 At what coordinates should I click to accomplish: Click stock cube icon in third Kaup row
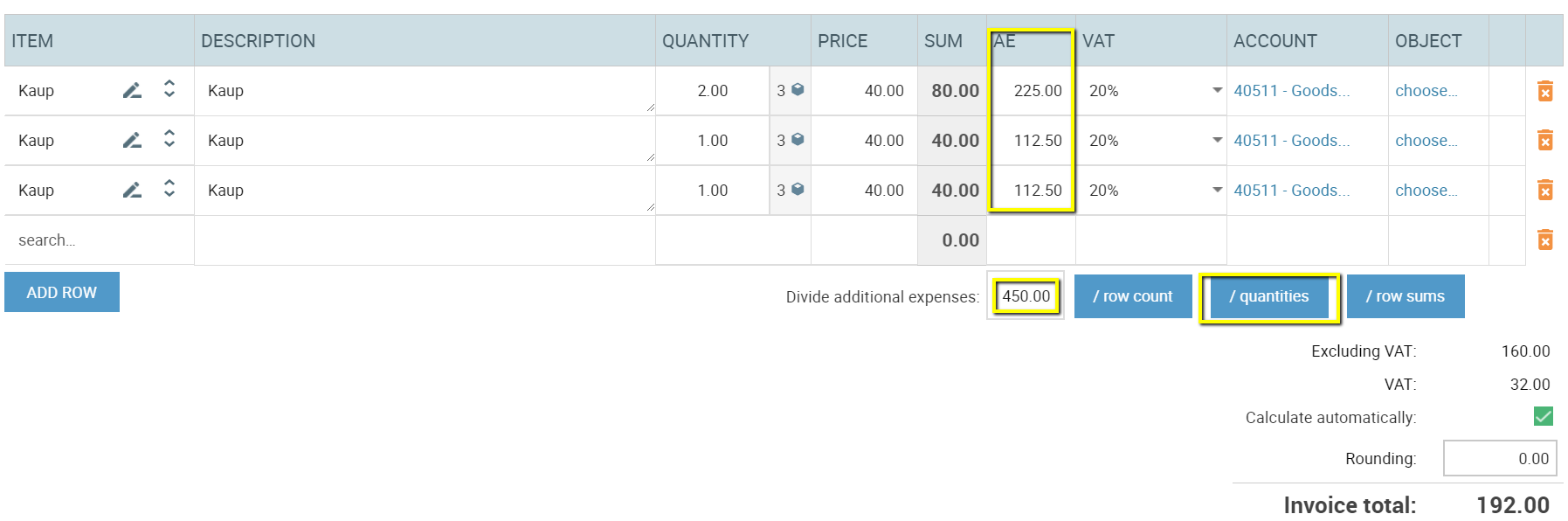(x=798, y=189)
